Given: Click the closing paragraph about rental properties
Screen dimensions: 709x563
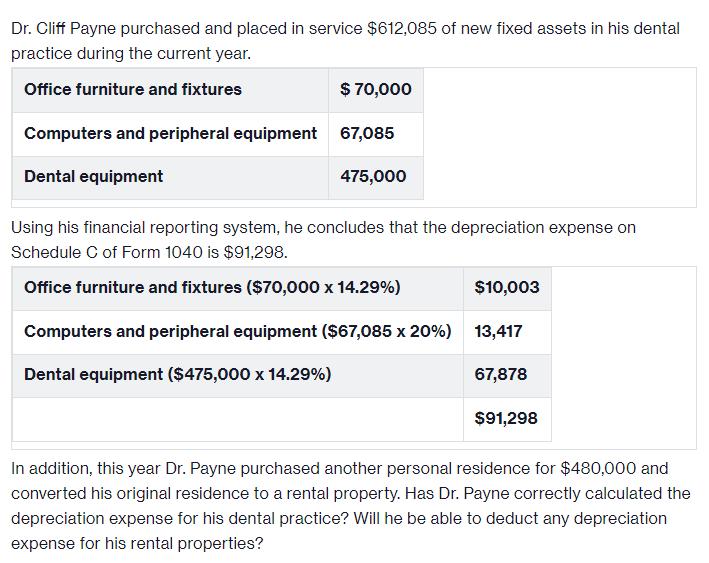Looking at the screenshot, I should (350, 506).
